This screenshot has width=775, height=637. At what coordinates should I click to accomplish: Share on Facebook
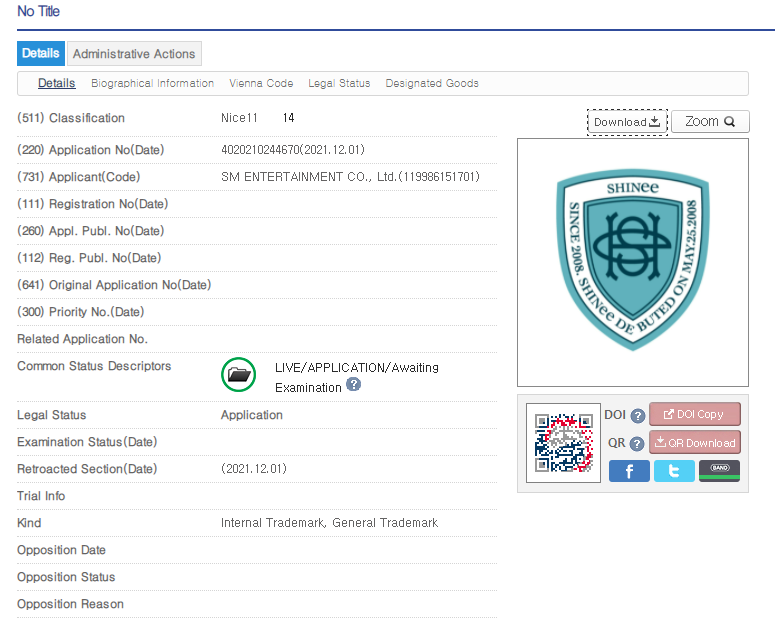629,471
